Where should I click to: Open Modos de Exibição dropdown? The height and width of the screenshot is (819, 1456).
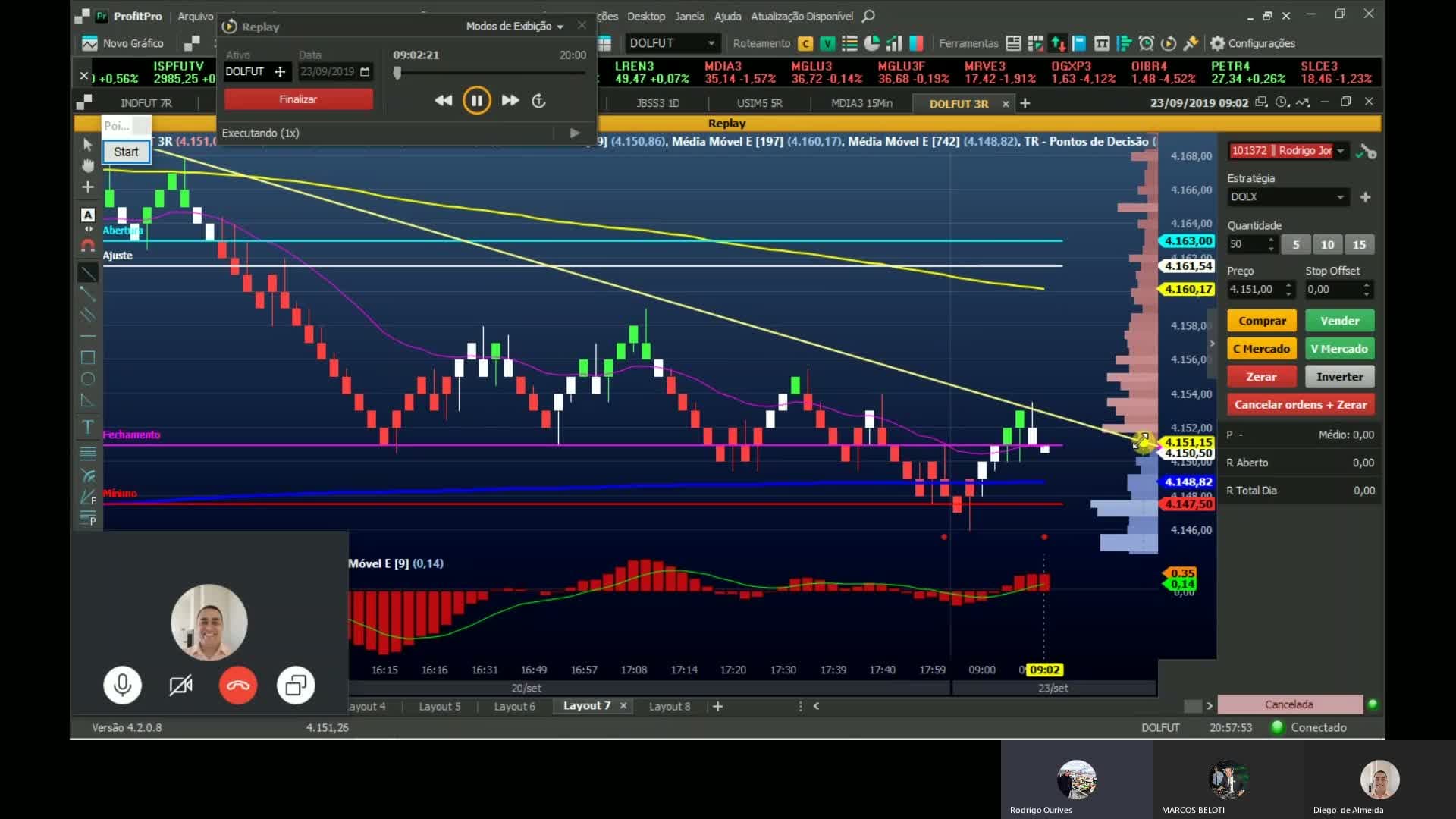tap(515, 27)
